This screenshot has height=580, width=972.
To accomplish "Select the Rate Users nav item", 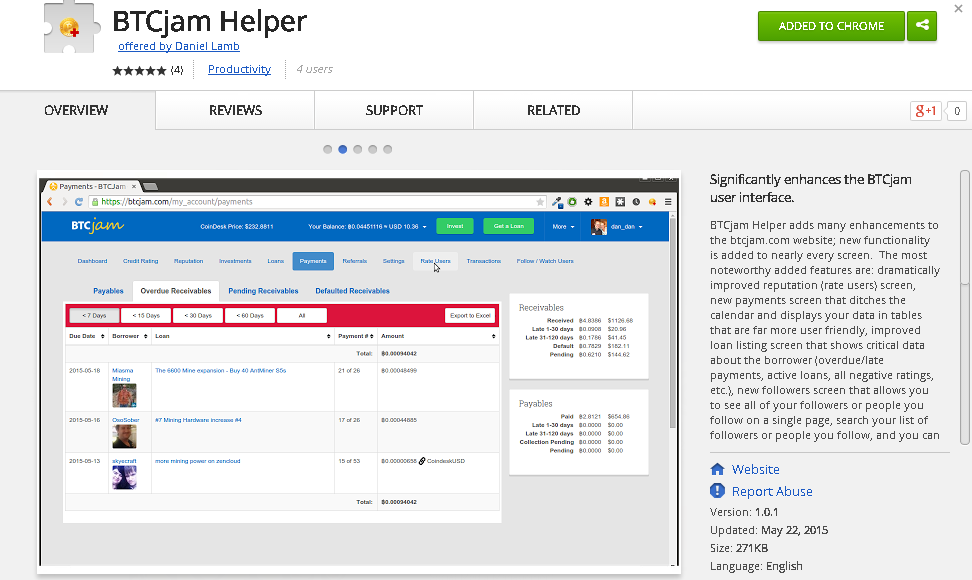I will tap(435, 261).
